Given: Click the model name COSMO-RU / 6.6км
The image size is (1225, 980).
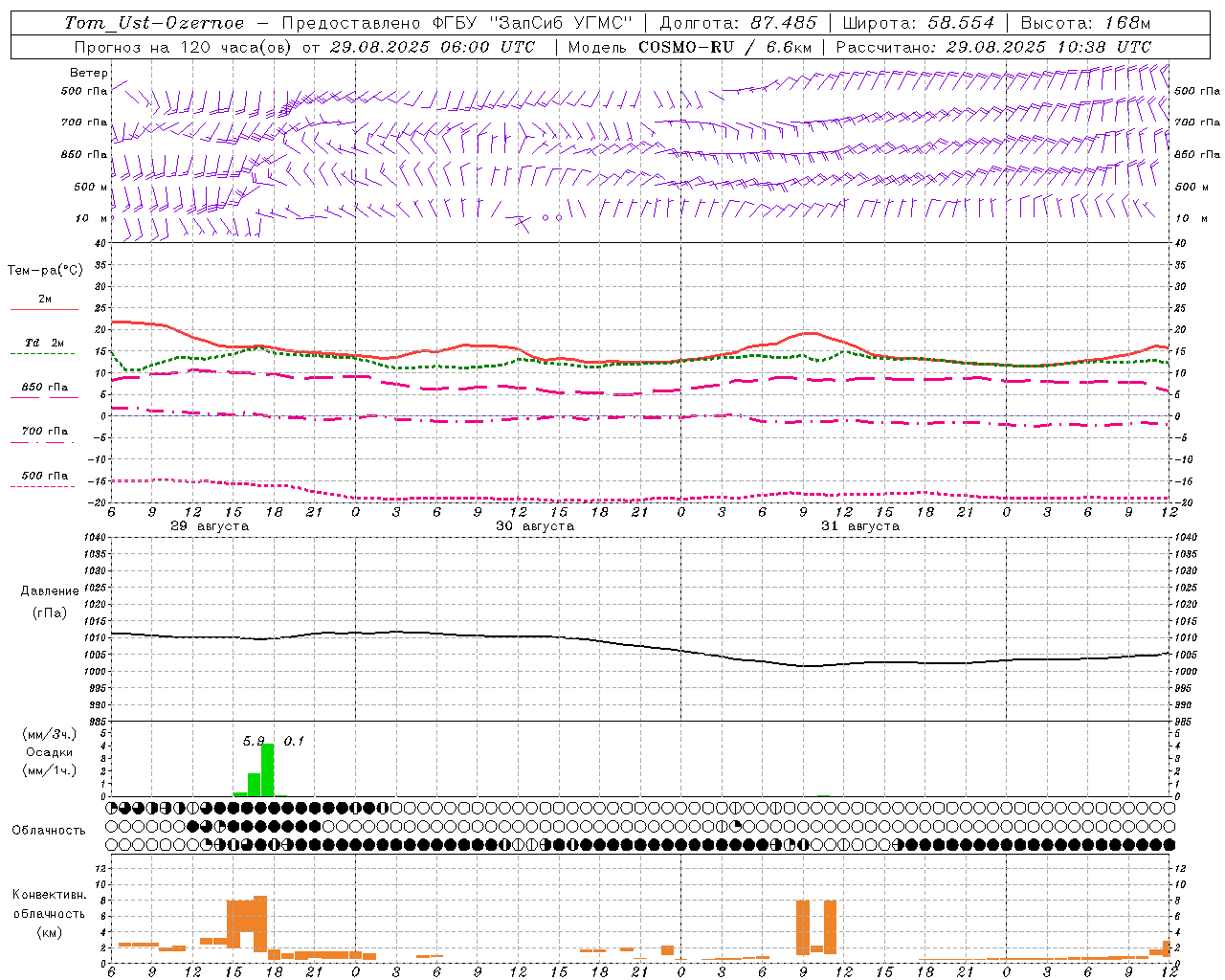Looking at the screenshot, I should point(725,47).
